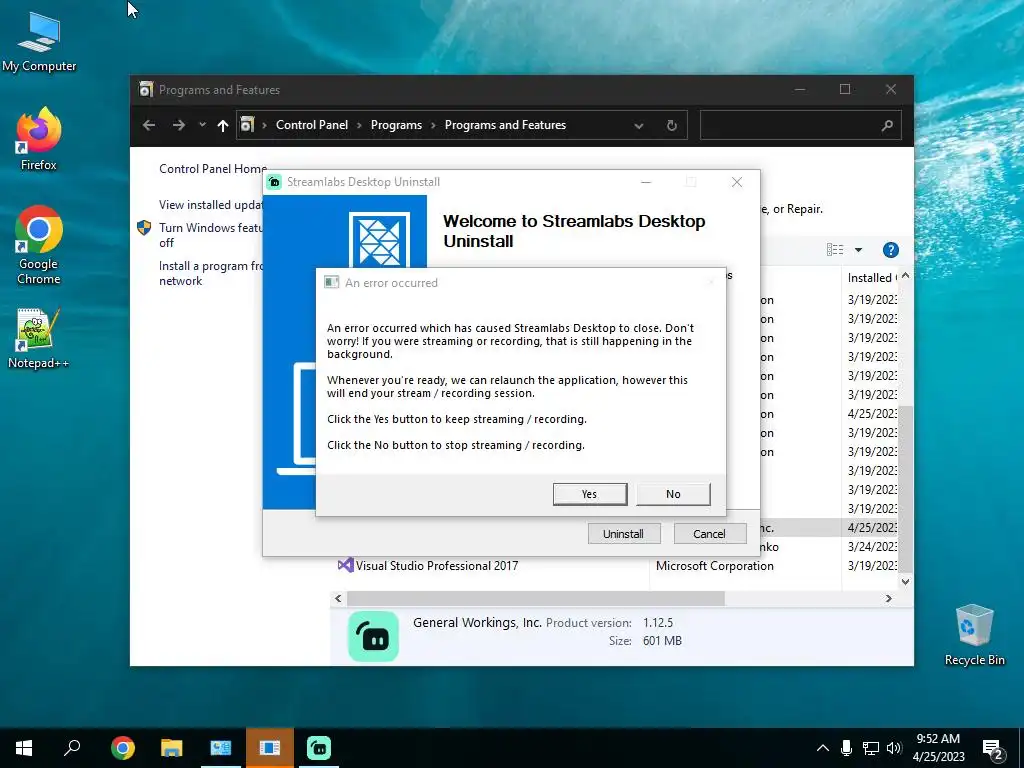Screen dimensions: 1024x768
Task: Click the 3/24/2023 installed date
Action: (x=872, y=547)
